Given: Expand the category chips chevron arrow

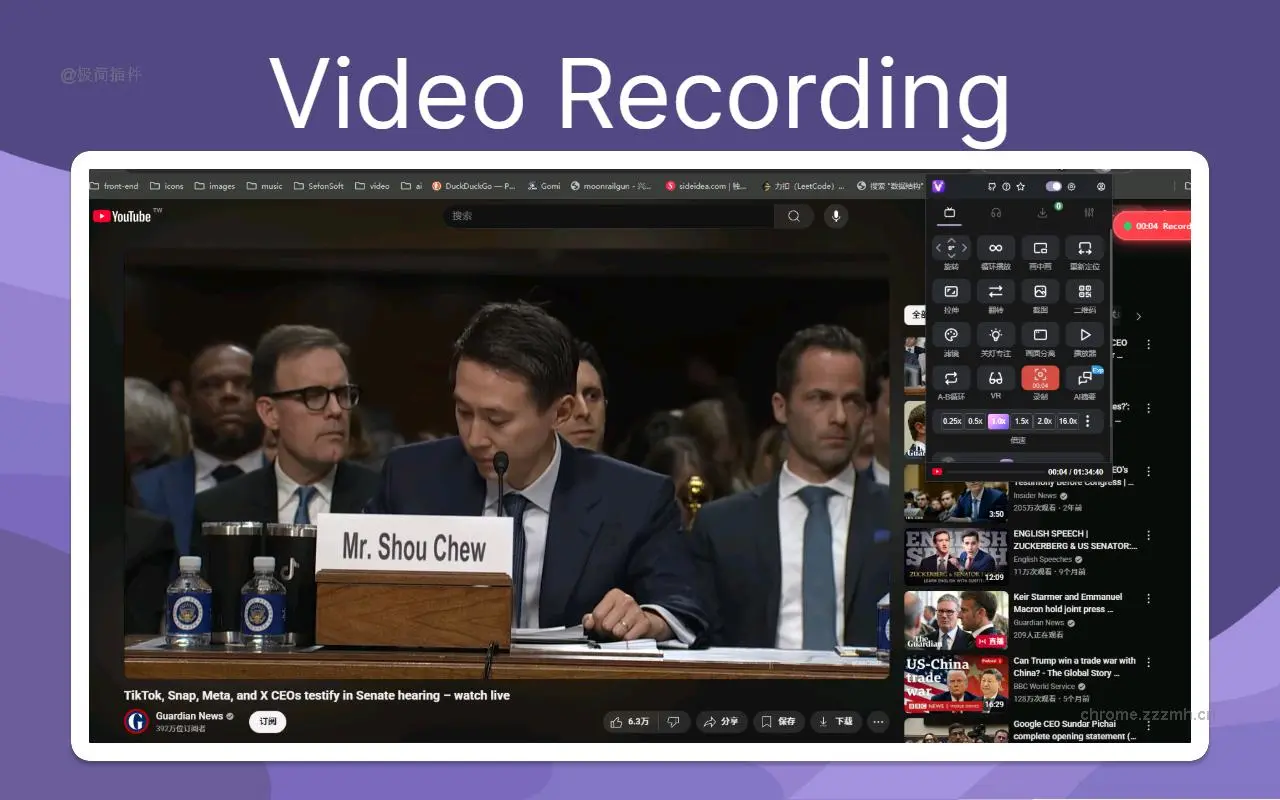Looking at the screenshot, I should [x=1139, y=315].
